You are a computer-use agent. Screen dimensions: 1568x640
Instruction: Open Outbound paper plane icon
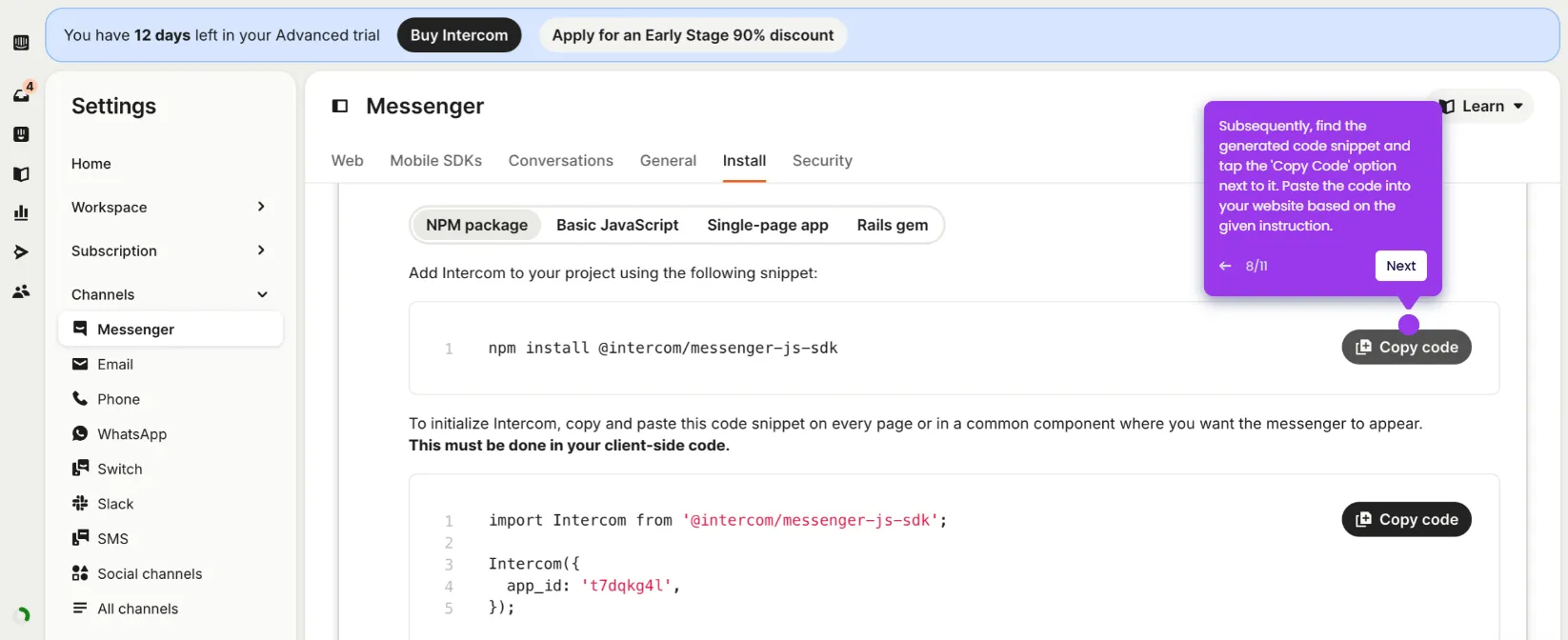pos(21,252)
